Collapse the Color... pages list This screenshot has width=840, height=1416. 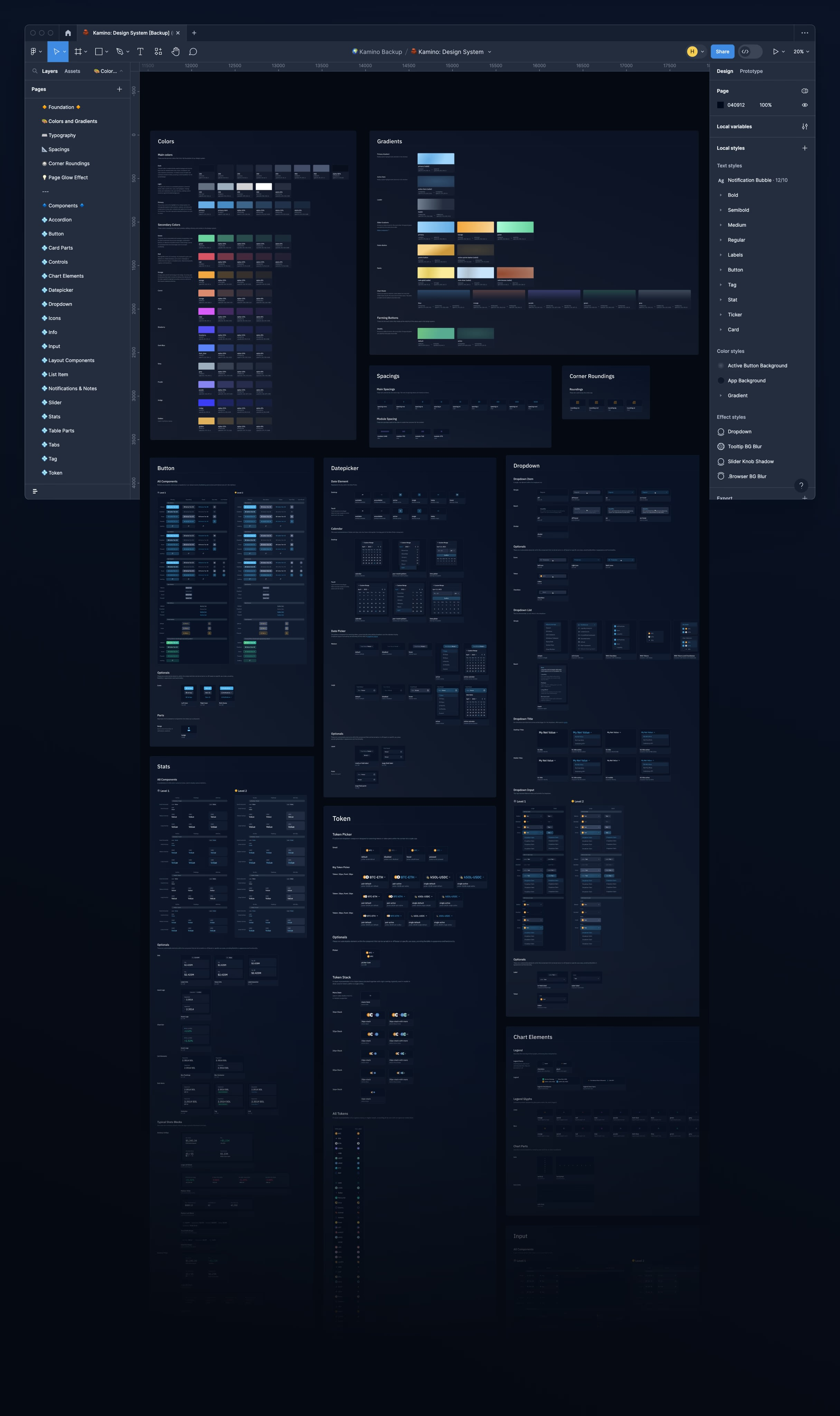(109, 71)
